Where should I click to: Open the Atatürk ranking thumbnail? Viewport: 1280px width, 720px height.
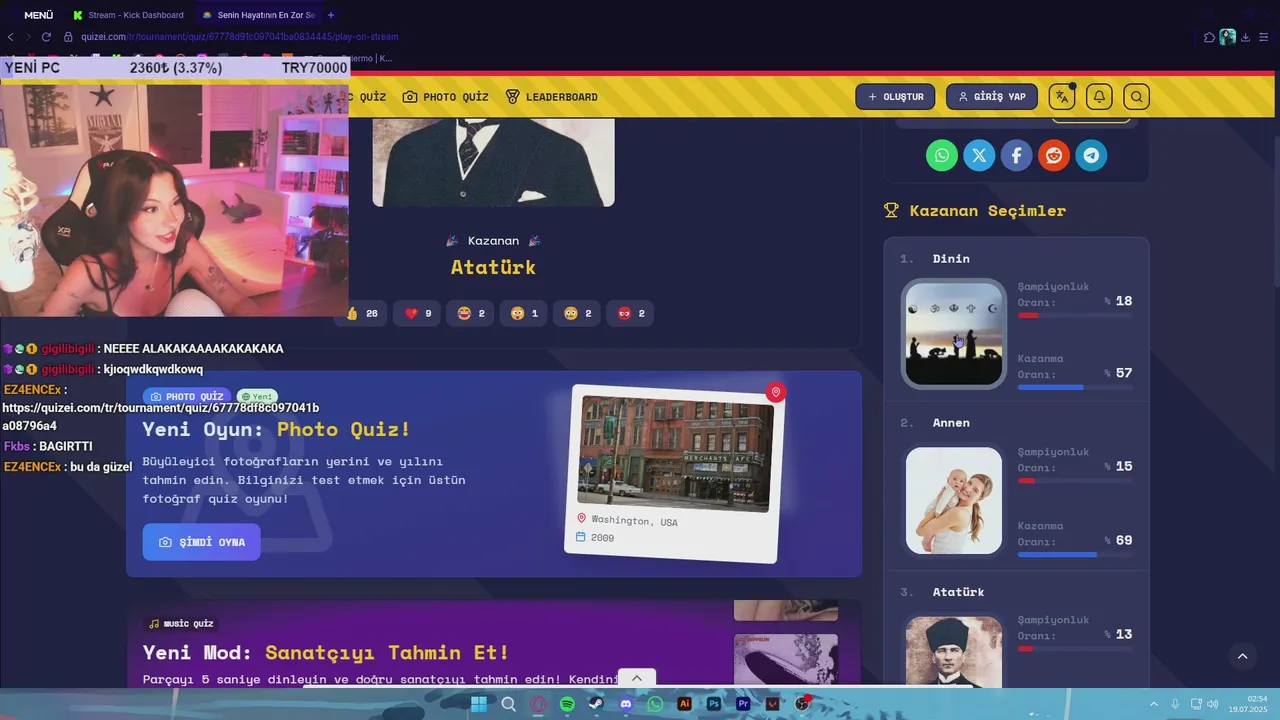[954, 651]
